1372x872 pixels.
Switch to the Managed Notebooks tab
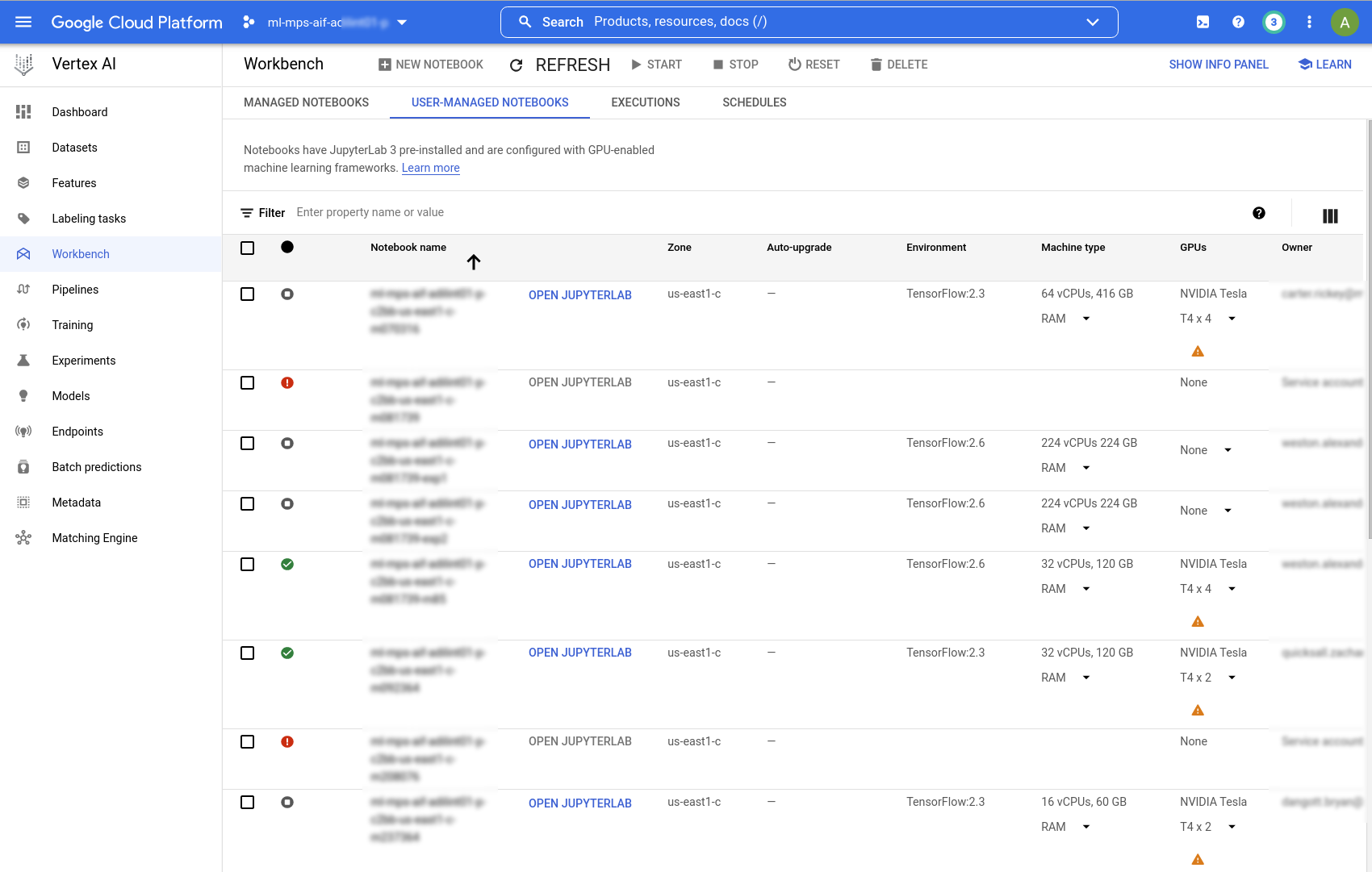pos(306,102)
